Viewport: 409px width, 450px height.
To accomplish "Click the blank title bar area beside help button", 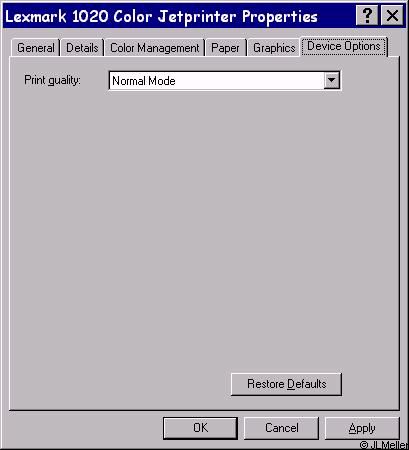I will pyautogui.click(x=337, y=16).
